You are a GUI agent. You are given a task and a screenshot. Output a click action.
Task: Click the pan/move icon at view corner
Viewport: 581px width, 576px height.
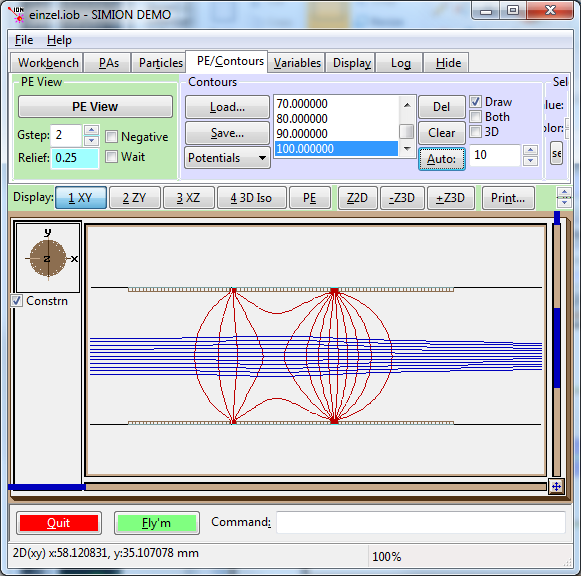click(556, 486)
